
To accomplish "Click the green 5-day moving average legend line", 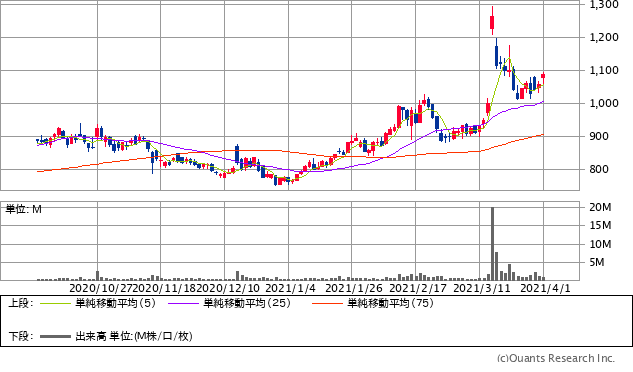I will [55, 303].
